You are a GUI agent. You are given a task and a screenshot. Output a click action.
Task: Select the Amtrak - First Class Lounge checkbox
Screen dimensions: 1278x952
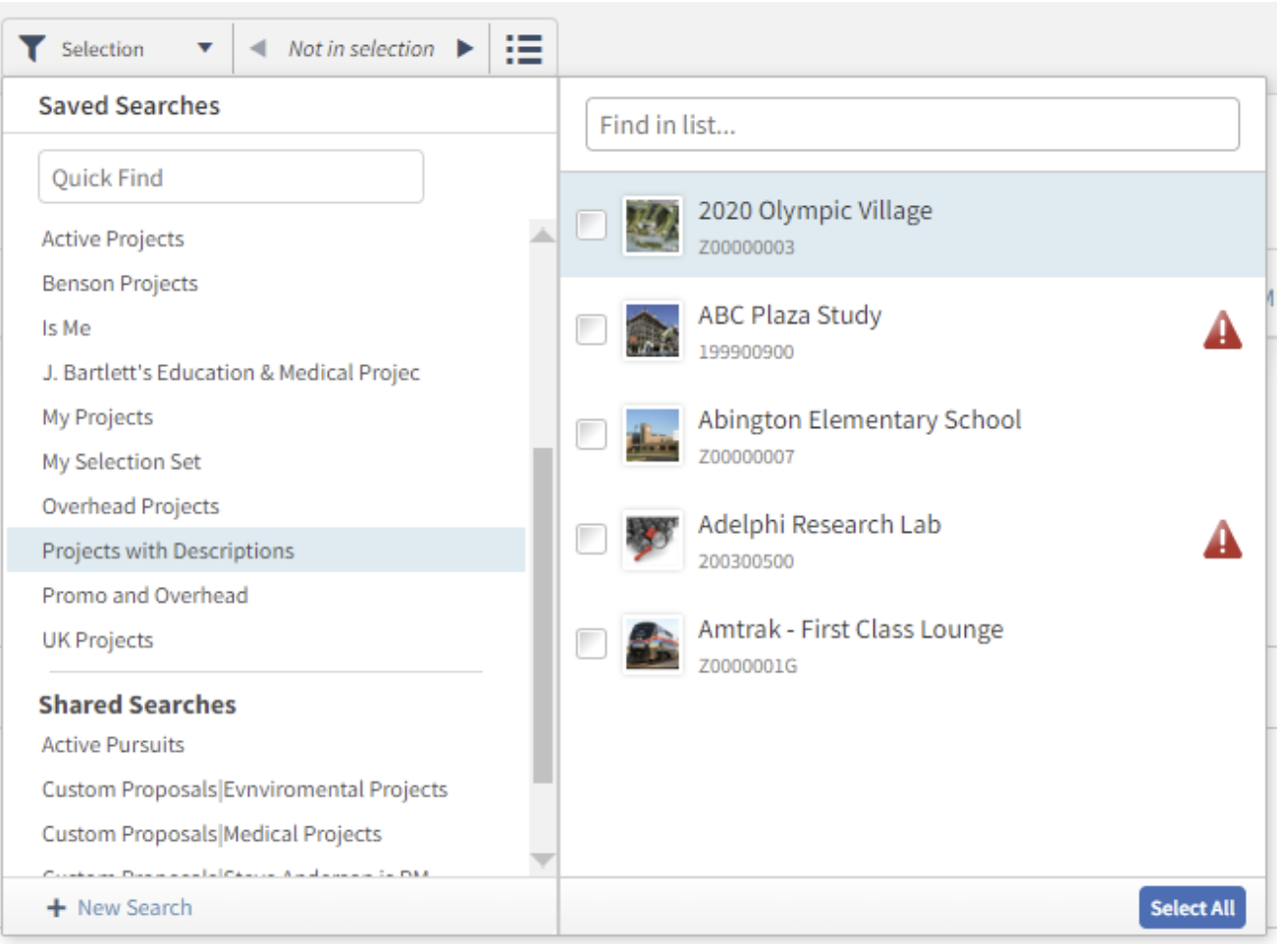click(591, 643)
